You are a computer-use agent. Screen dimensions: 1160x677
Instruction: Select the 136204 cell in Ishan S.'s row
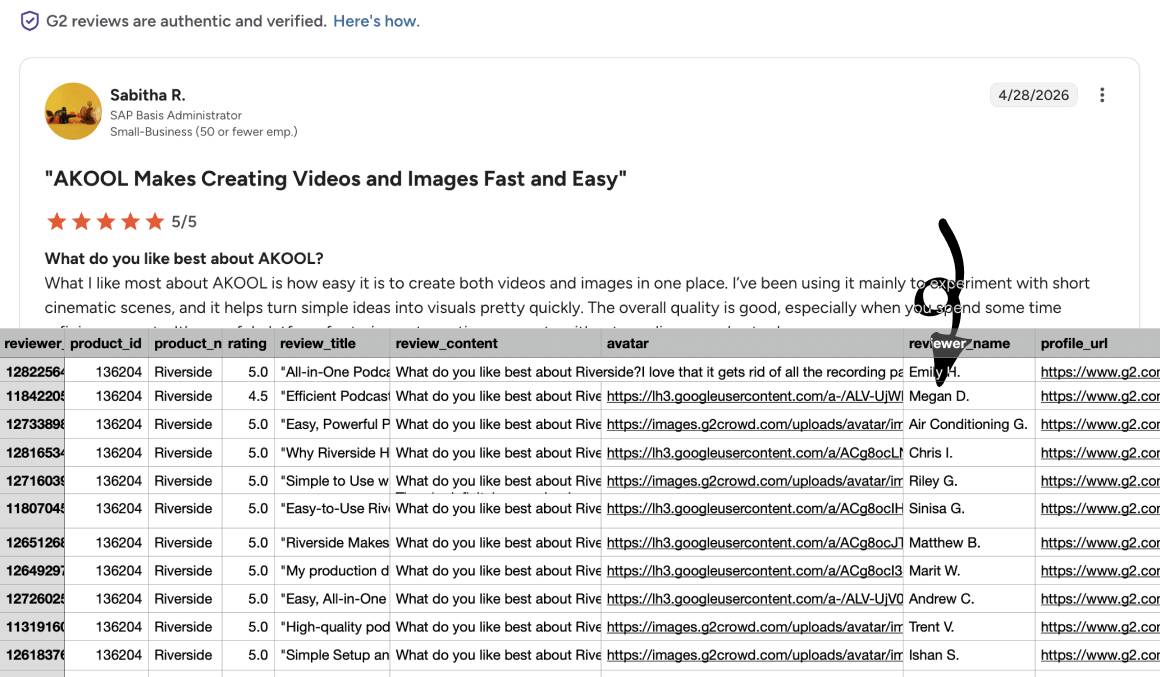coord(107,656)
